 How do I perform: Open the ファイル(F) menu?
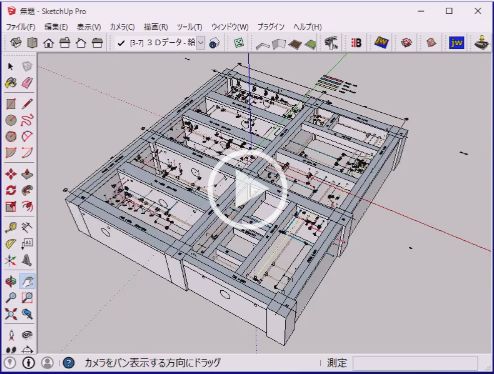(x=20, y=27)
